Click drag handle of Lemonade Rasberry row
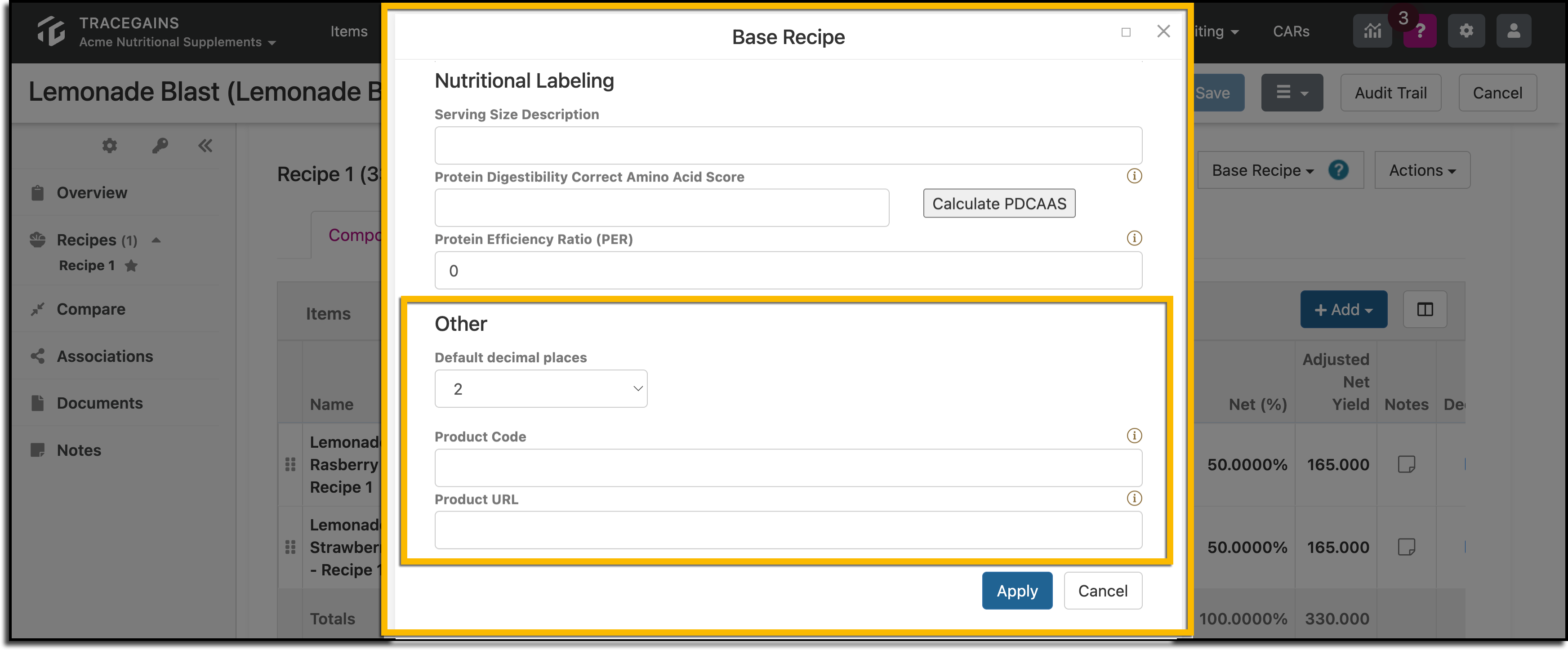Image resolution: width=1568 pixels, height=650 pixels. (290, 464)
